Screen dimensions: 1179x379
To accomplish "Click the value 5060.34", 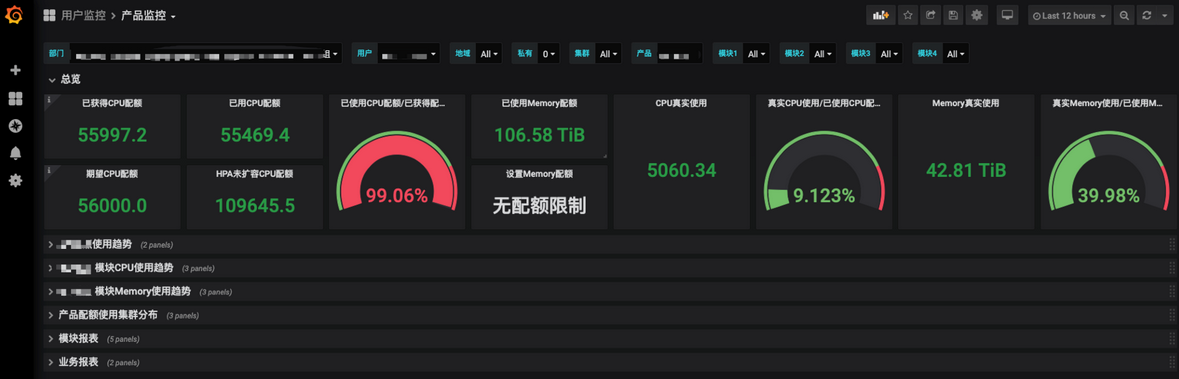I will tap(681, 171).
